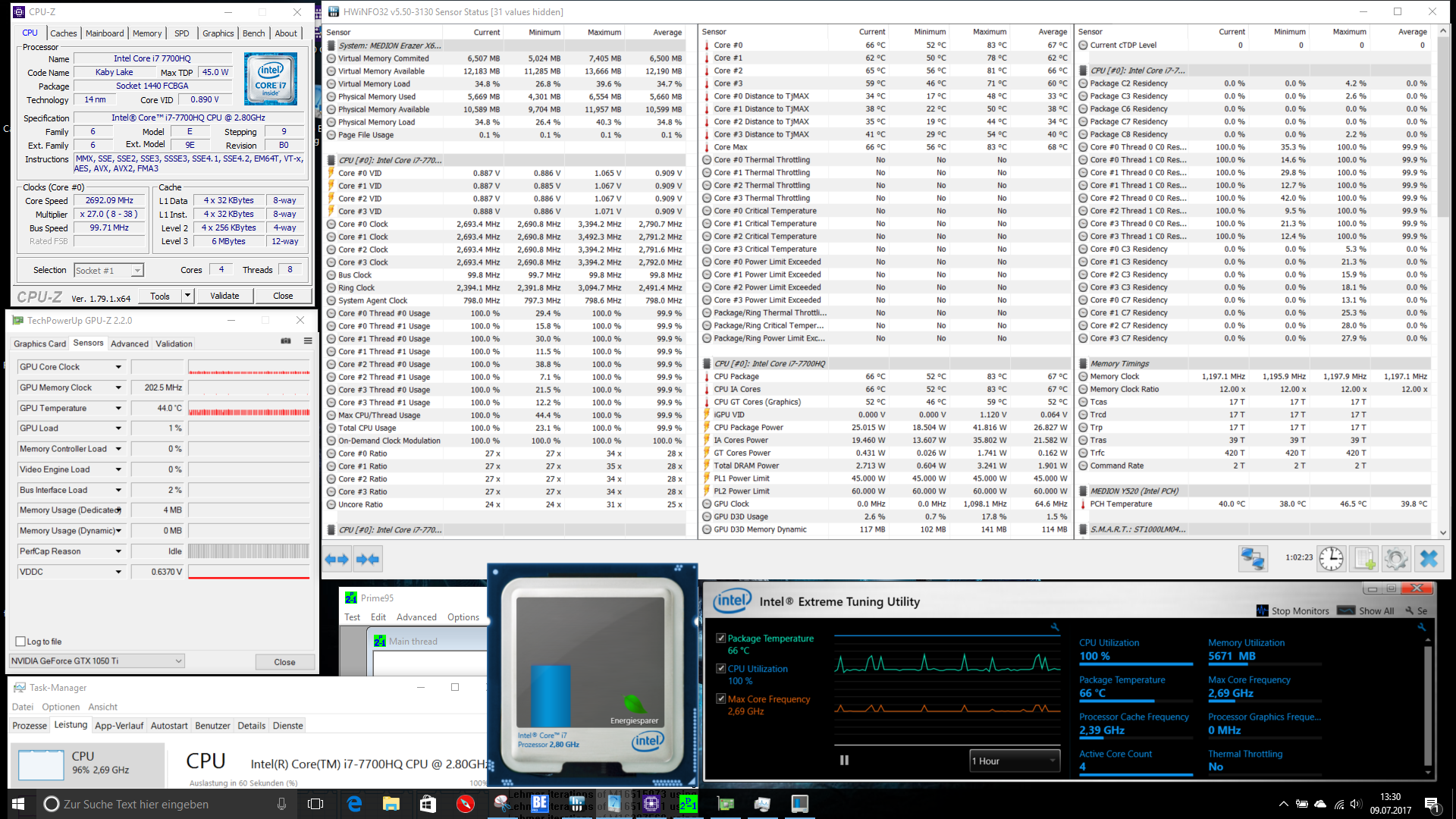Open the GPU Temperature sensor dropdown
Image resolution: width=1456 pixels, height=819 pixels.
click(x=118, y=408)
